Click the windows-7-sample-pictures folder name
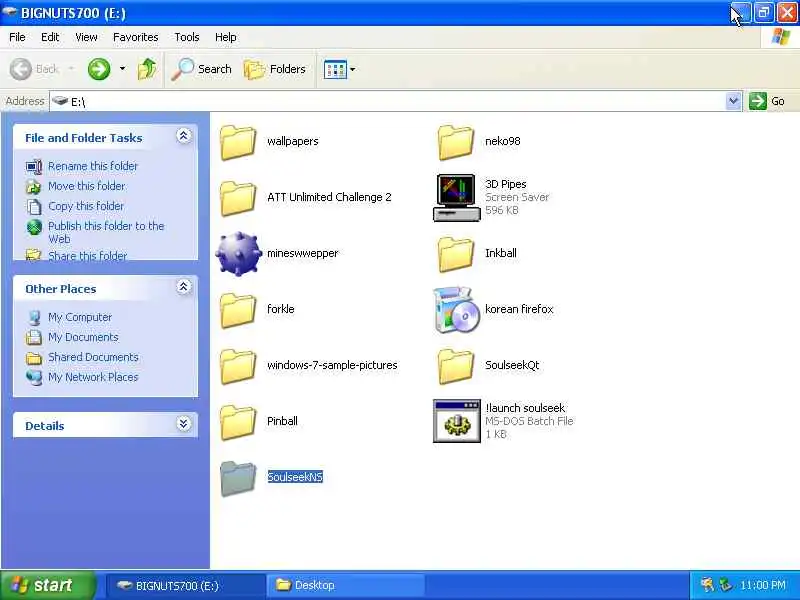Image resolution: width=800 pixels, height=600 pixels. tap(332, 365)
